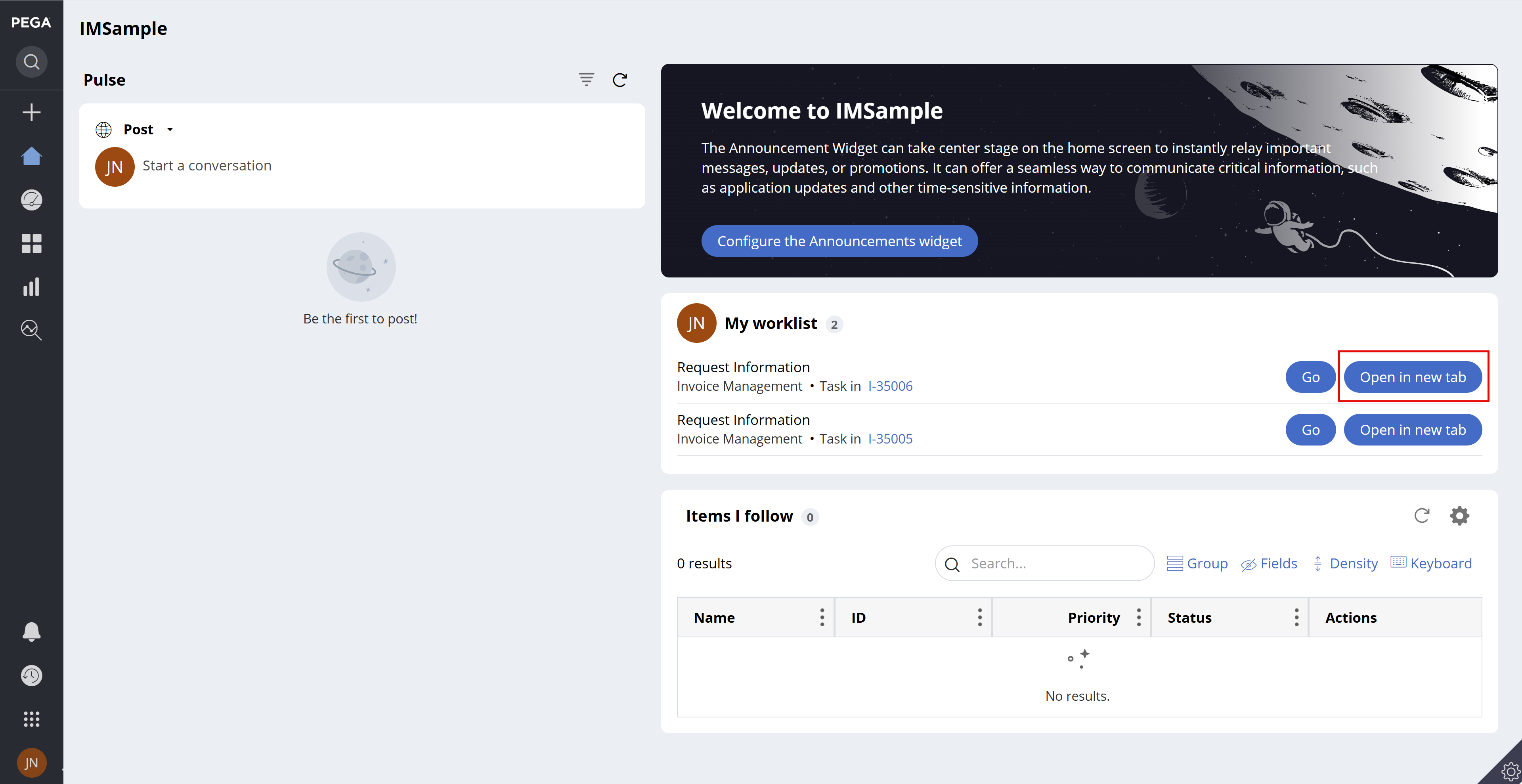The width and height of the screenshot is (1522, 784).
Task: Open the dashboard gauge icon
Action: [x=31, y=200]
